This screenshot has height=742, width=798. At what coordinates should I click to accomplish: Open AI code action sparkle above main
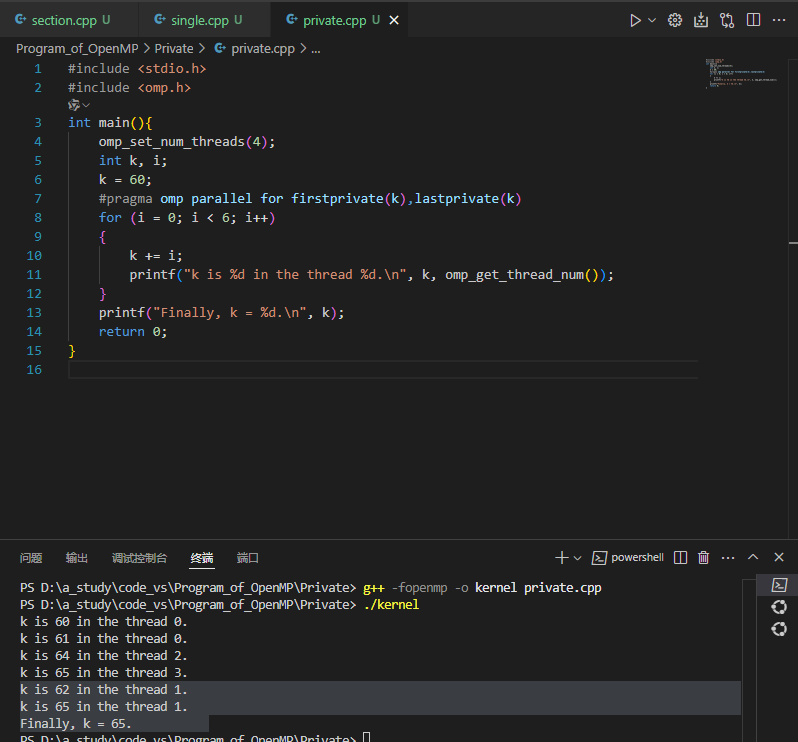(x=78, y=105)
